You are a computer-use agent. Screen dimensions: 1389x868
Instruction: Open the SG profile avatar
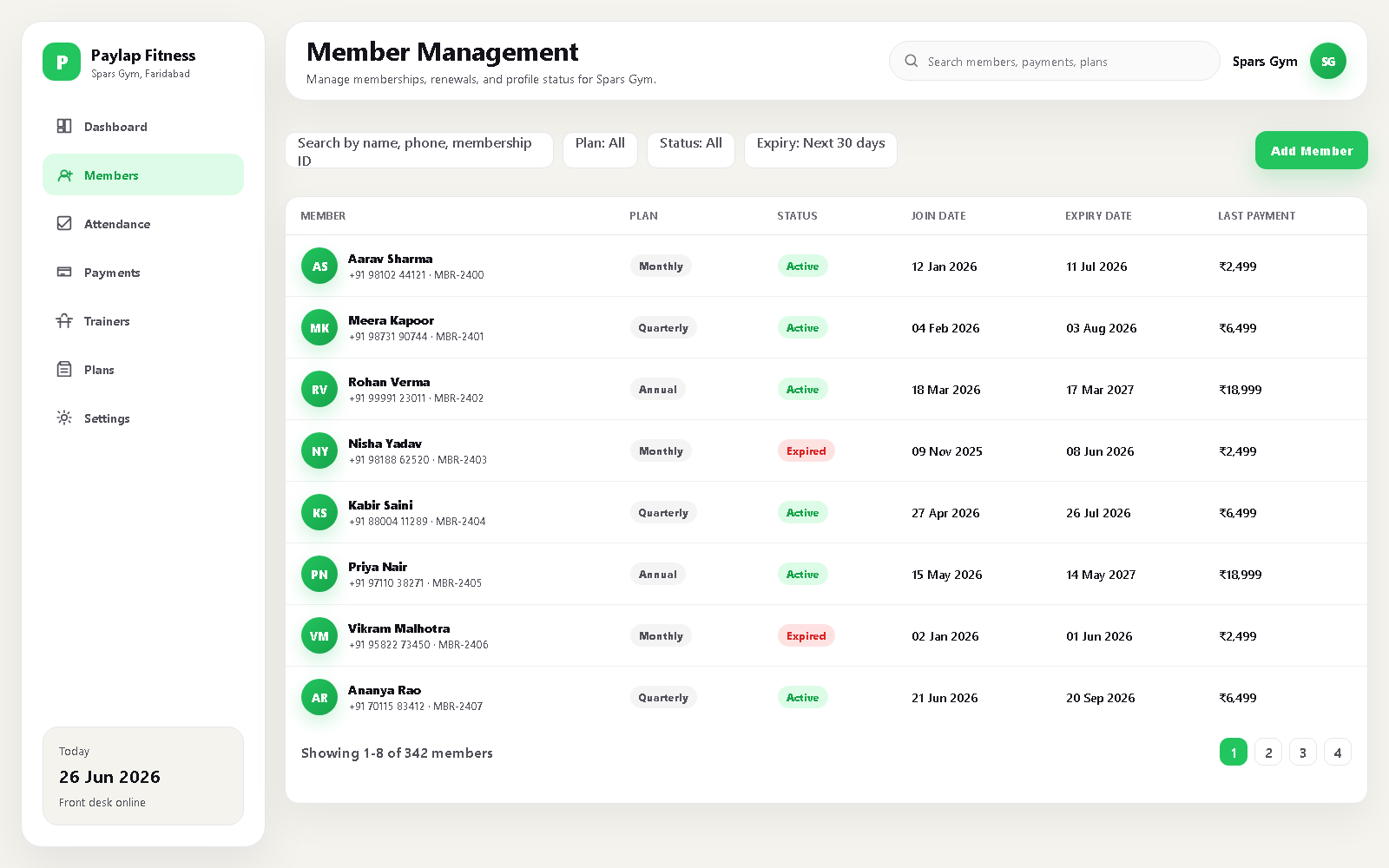1328,61
